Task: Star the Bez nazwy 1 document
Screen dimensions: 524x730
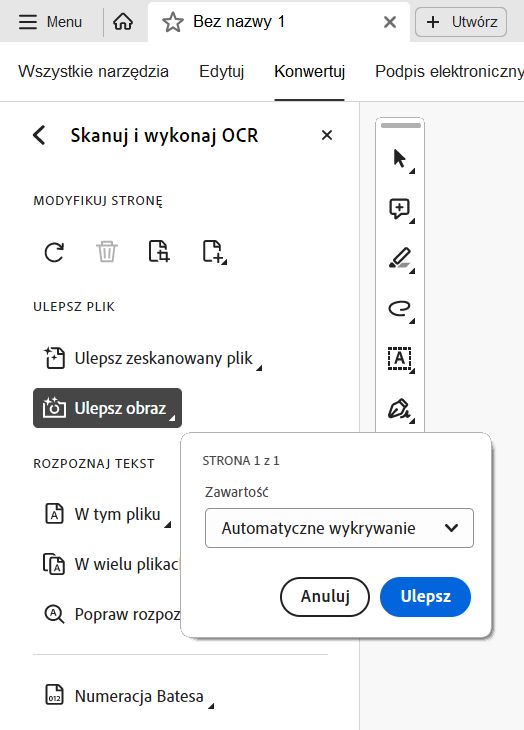Action: coord(173,22)
